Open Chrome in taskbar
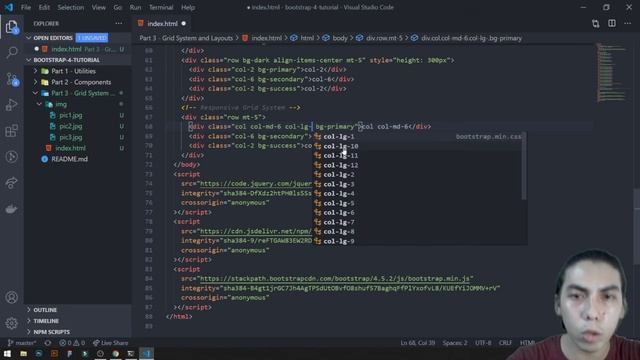Screen dimensions: 640x360 [116, 353]
